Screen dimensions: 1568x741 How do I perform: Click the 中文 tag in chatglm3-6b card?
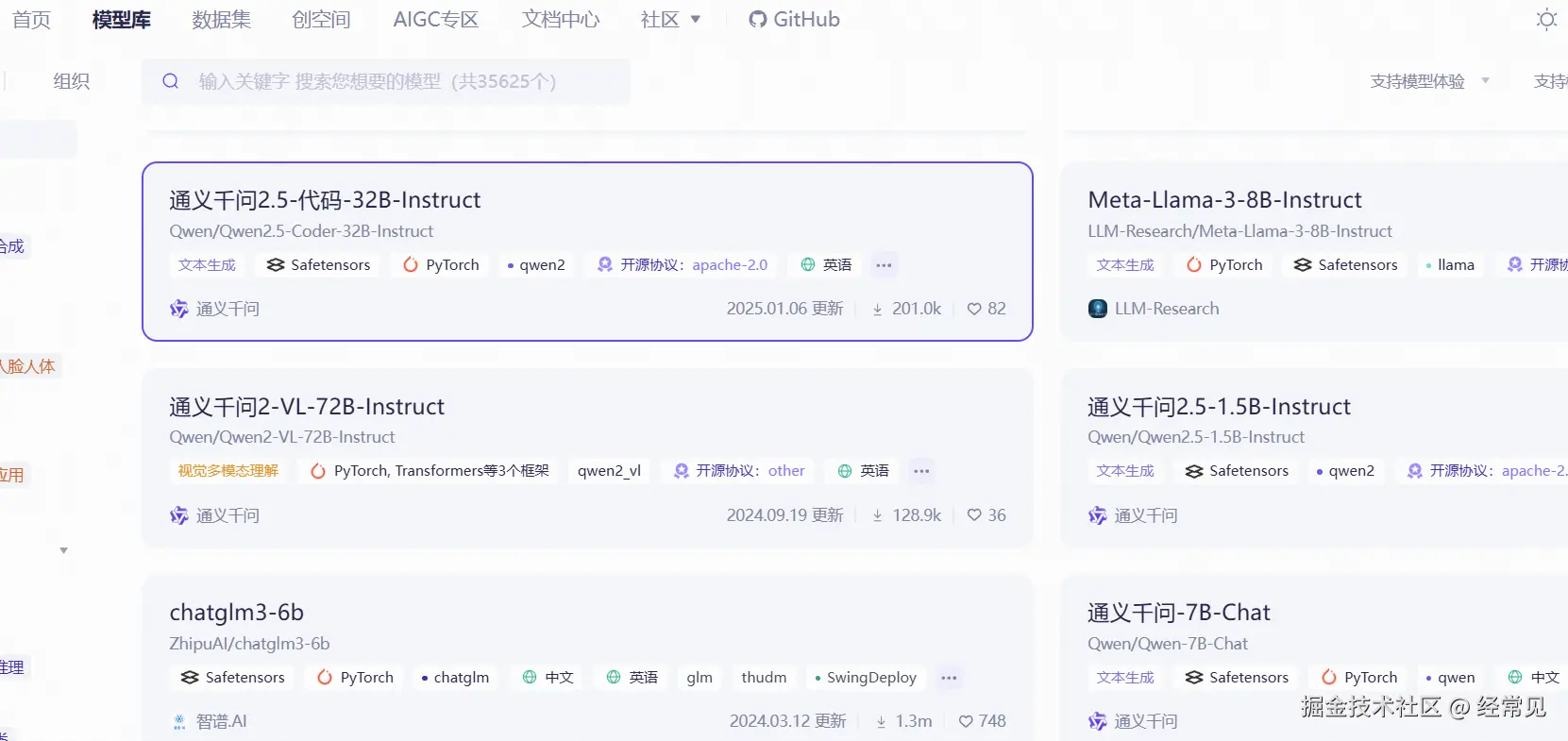pos(548,678)
